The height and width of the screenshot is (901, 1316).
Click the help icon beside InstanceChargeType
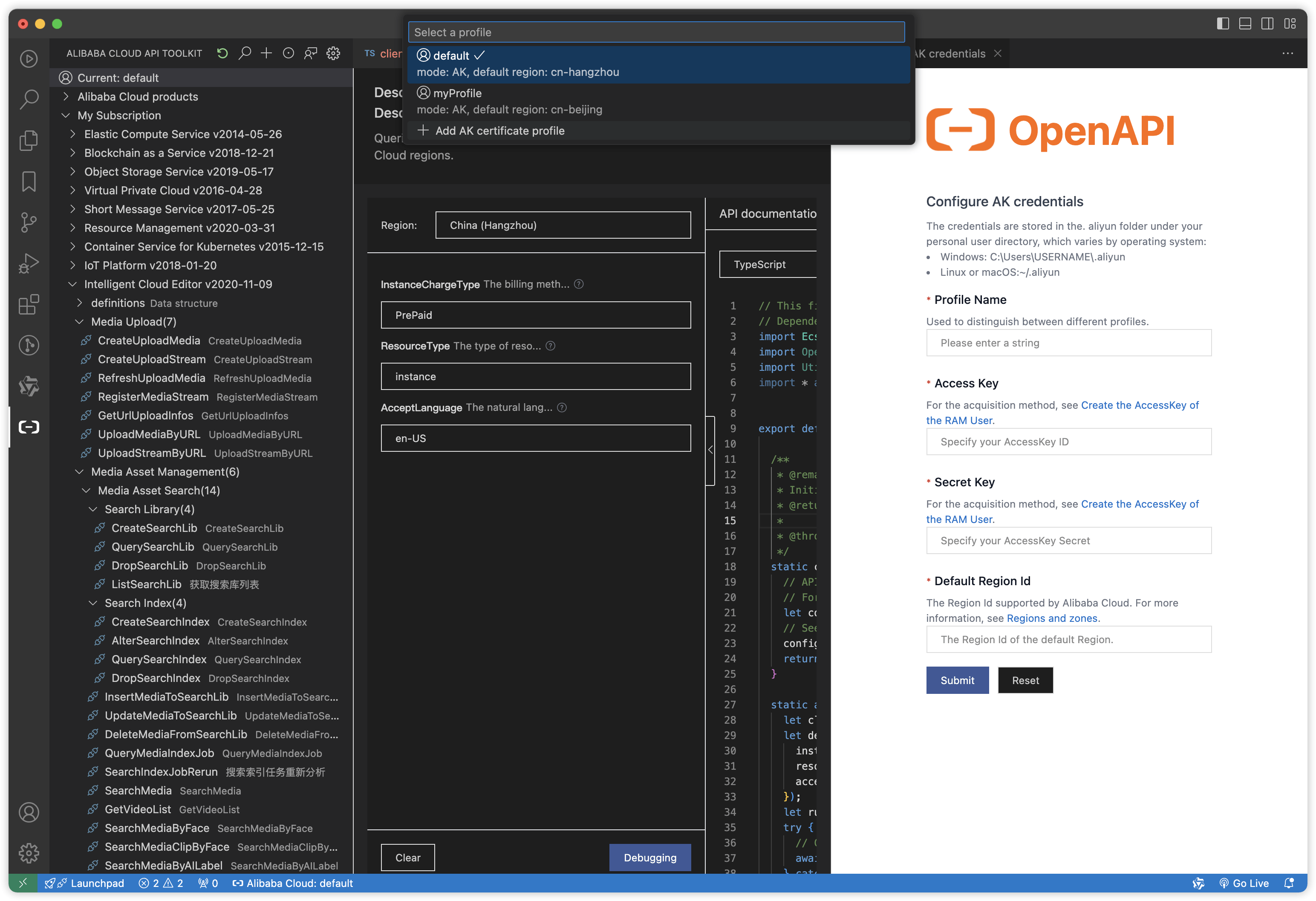tap(579, 284)
